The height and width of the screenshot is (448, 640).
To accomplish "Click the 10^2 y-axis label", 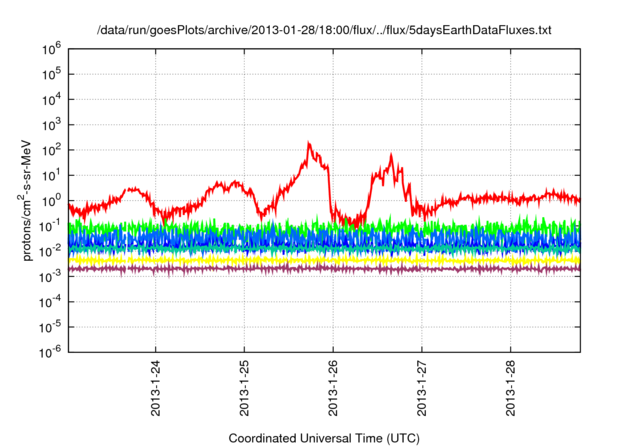I will [51, 151].
